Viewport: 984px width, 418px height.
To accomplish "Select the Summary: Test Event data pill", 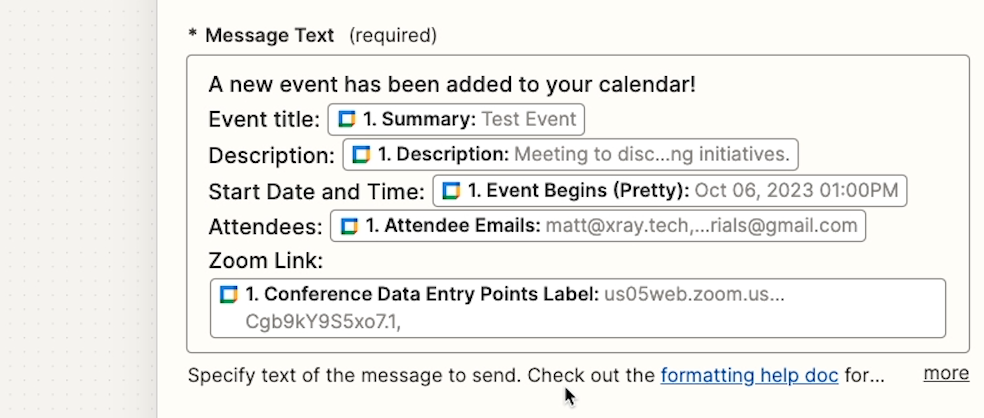I will tap(456, 119).
